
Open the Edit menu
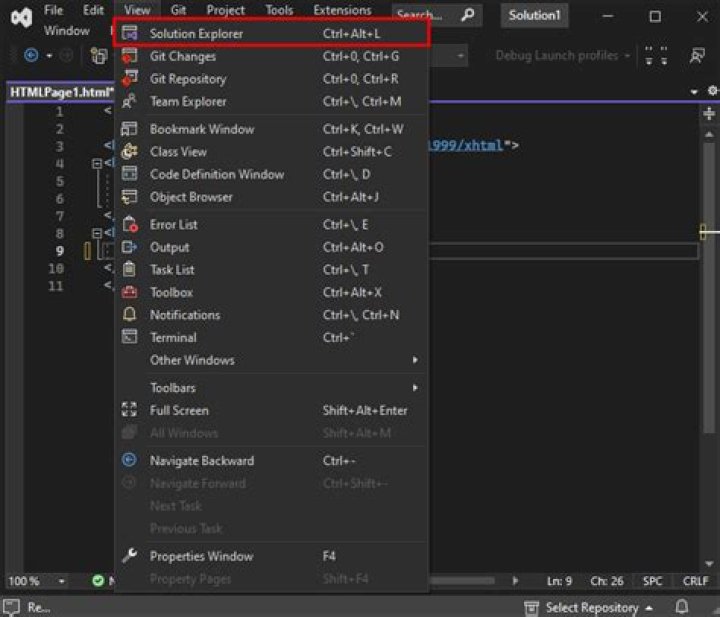(93, 10)
